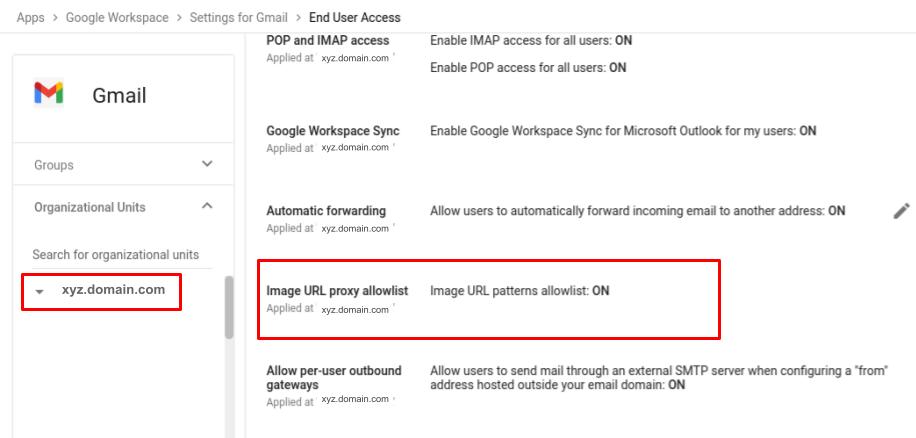Expand the Groups section chevron
The width and height of the screenshot is (916, 438).
pyautogui.click(x=207, y=164)
